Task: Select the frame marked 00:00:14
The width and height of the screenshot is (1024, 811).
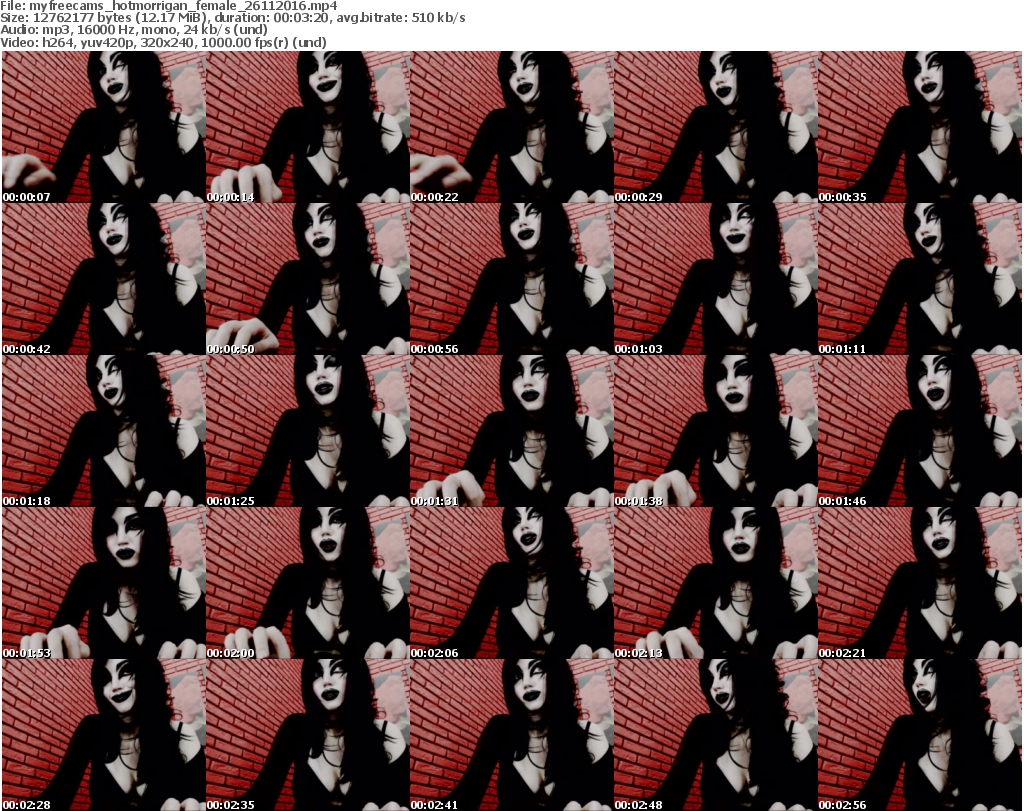Action: click(x=307, y=127)
